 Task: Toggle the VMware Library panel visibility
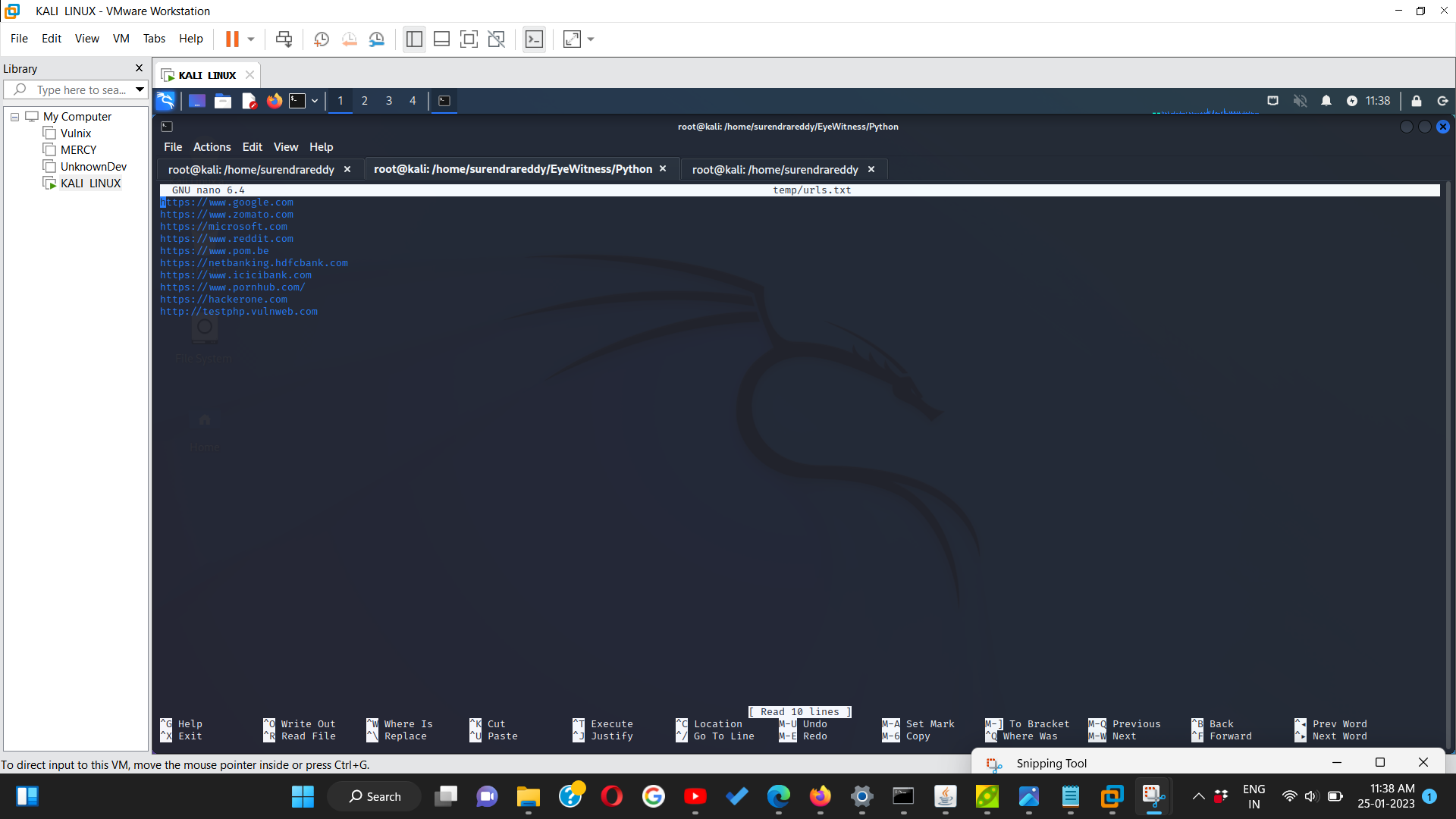pos(414,39)
